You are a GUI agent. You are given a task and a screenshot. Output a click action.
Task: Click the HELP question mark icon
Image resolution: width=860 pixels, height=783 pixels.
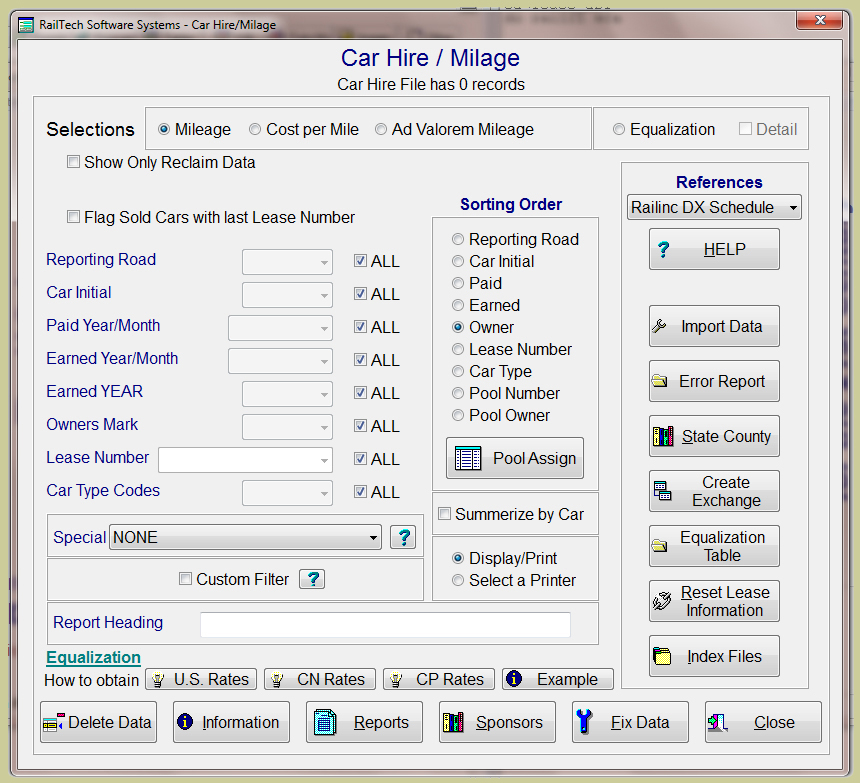[x=663, y=249]
